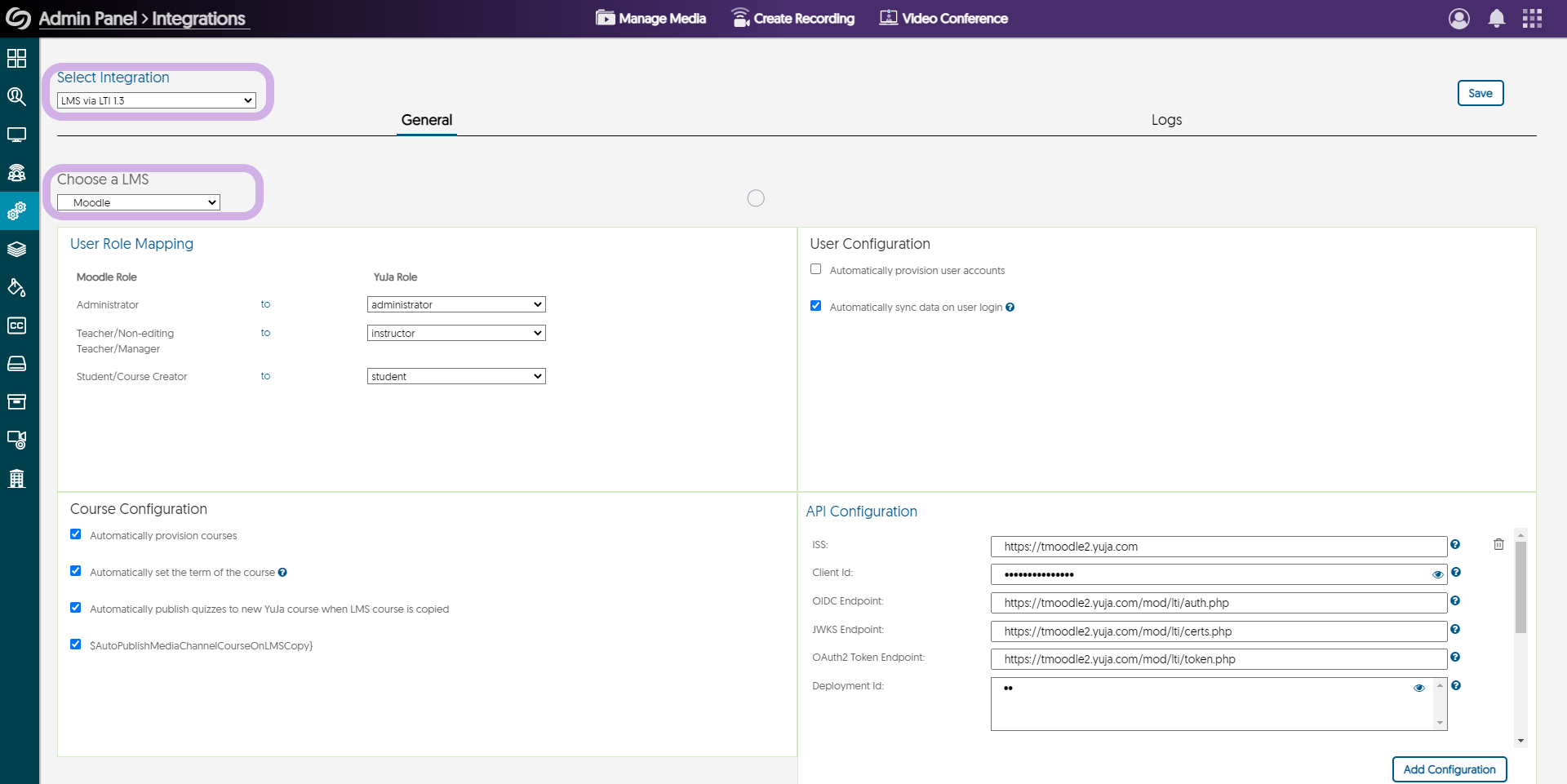Reveal Client Id with the eye icon
Screen dimensions: 1567x784
(1437, 574)
